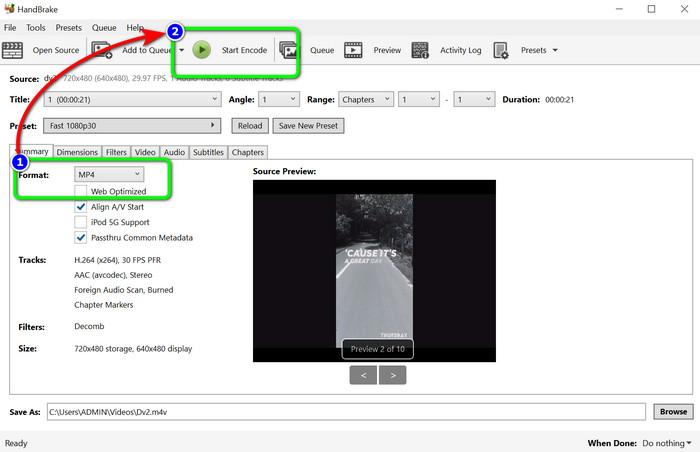
Task: Click the Browse button
Action: [x=674, y=411]
